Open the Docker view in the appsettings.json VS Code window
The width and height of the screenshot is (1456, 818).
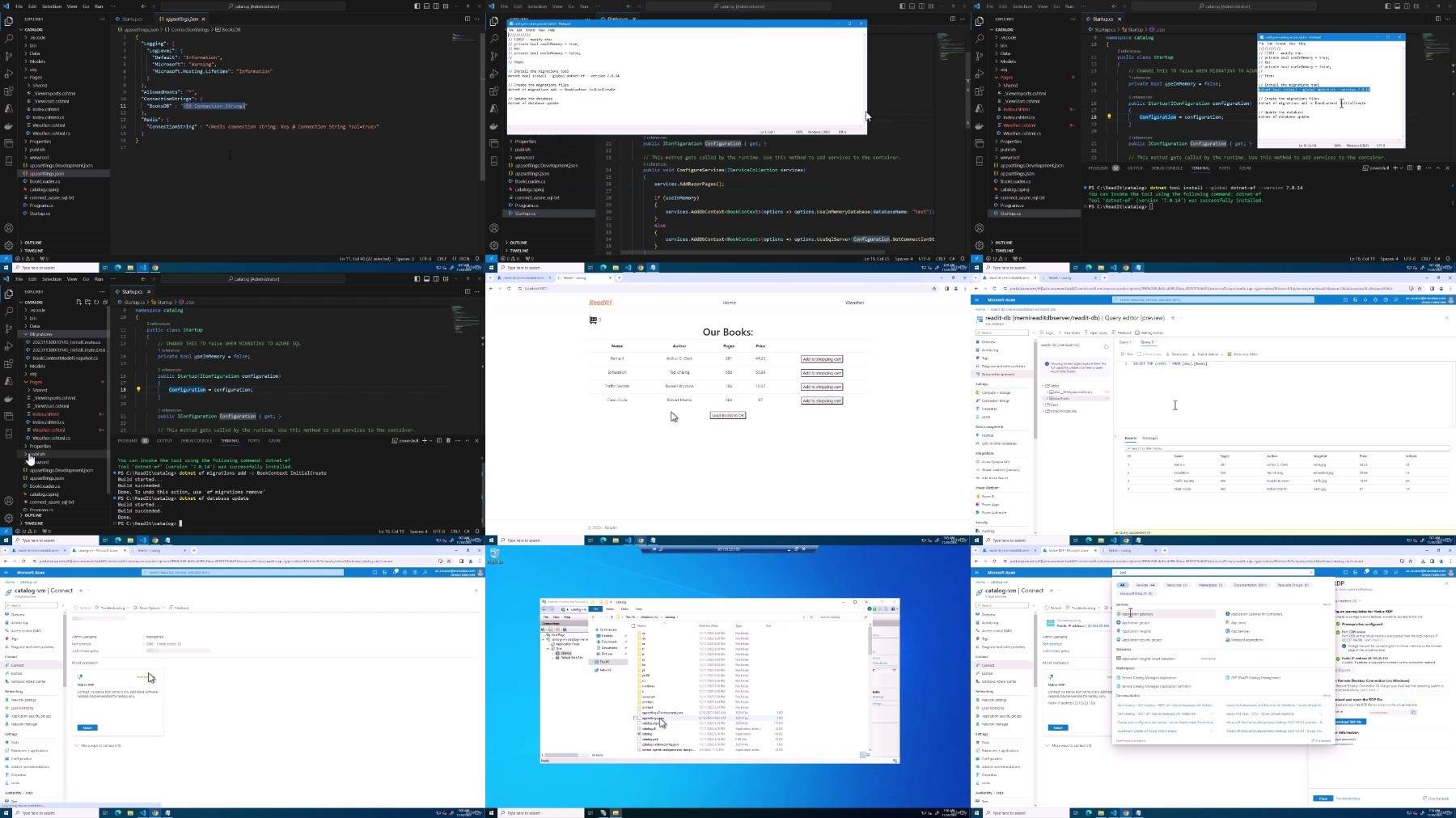(9, 126)
